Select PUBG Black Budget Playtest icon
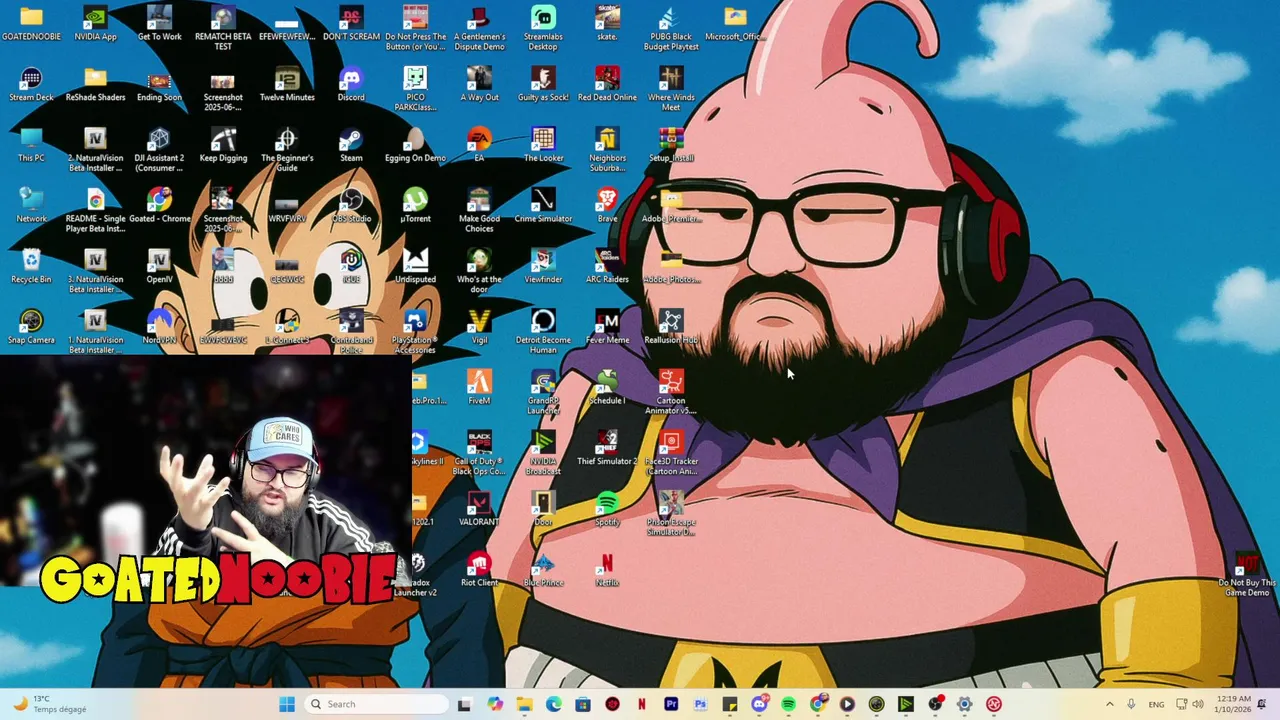This screenshot has height=720, width=1280. tap(671, 28)
